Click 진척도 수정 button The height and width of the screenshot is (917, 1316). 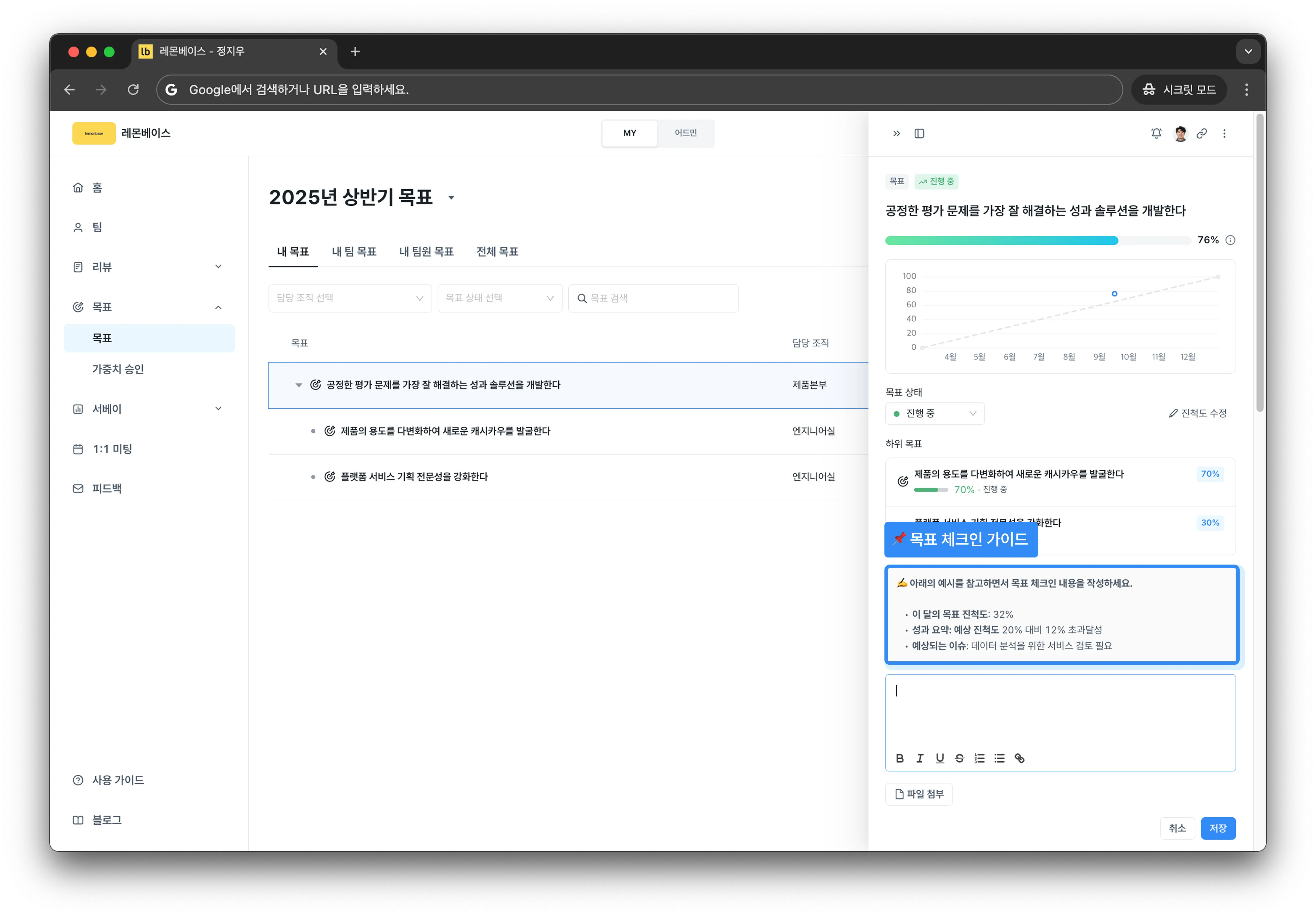coord(1197,413)
